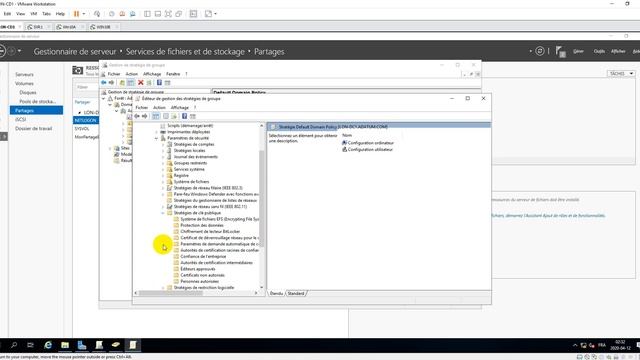This screenshot has height=360, width=640.
Task: Select Chiffrement de lecteur BitLocker item
Action: [210, 231]
